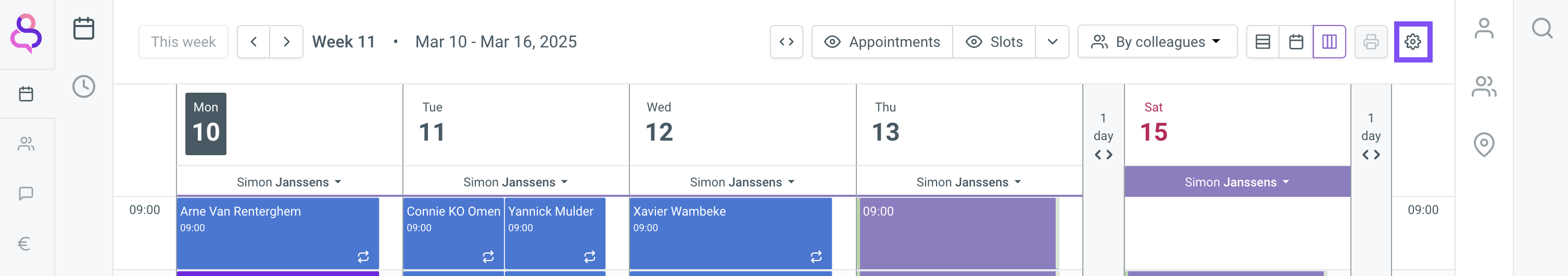Open the map pin location icon
The width and height of the screenshot is (1568, 276).
[x=1483, y=144]
